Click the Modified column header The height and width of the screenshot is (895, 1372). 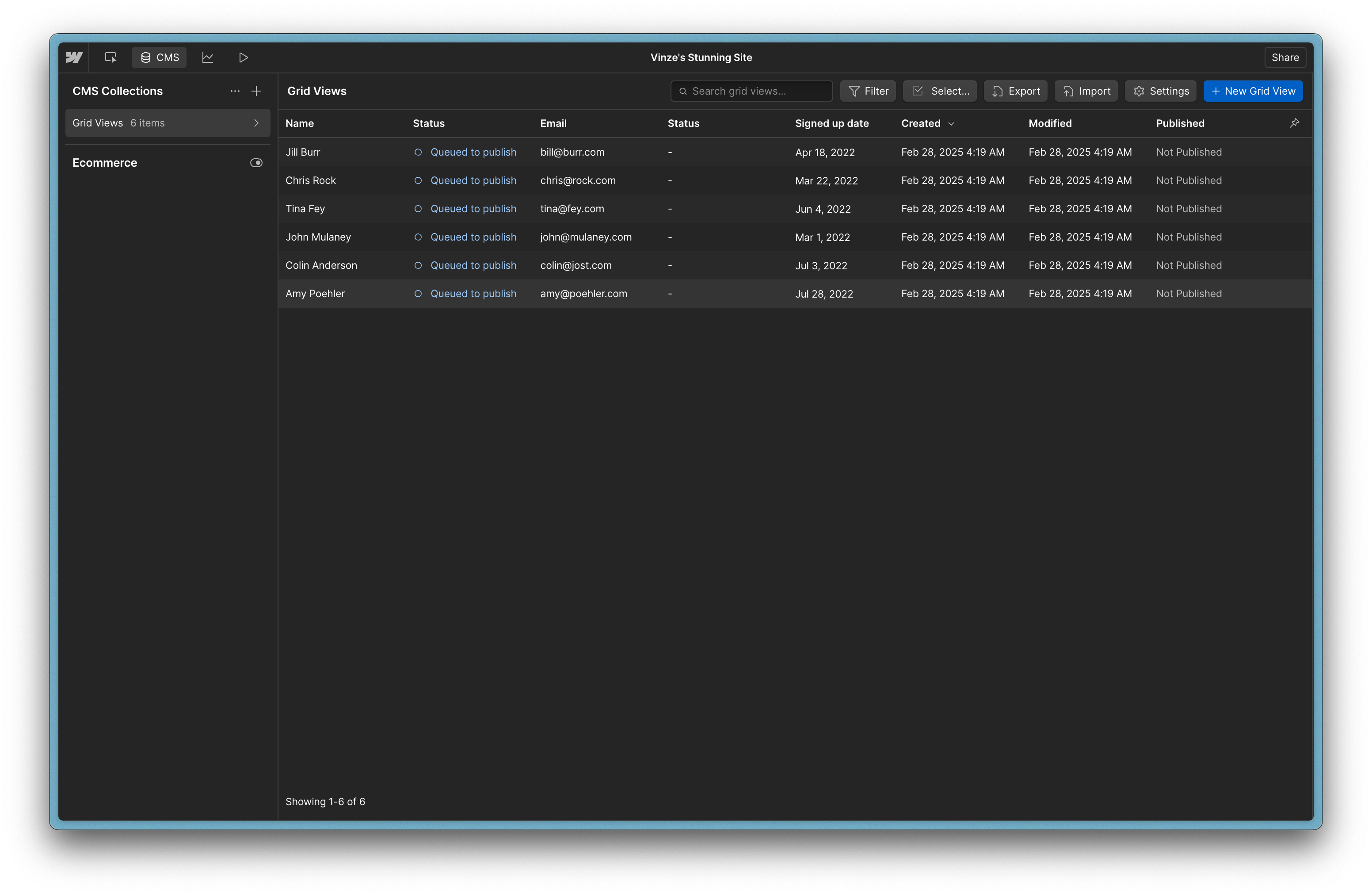(x=1050, y=123)
